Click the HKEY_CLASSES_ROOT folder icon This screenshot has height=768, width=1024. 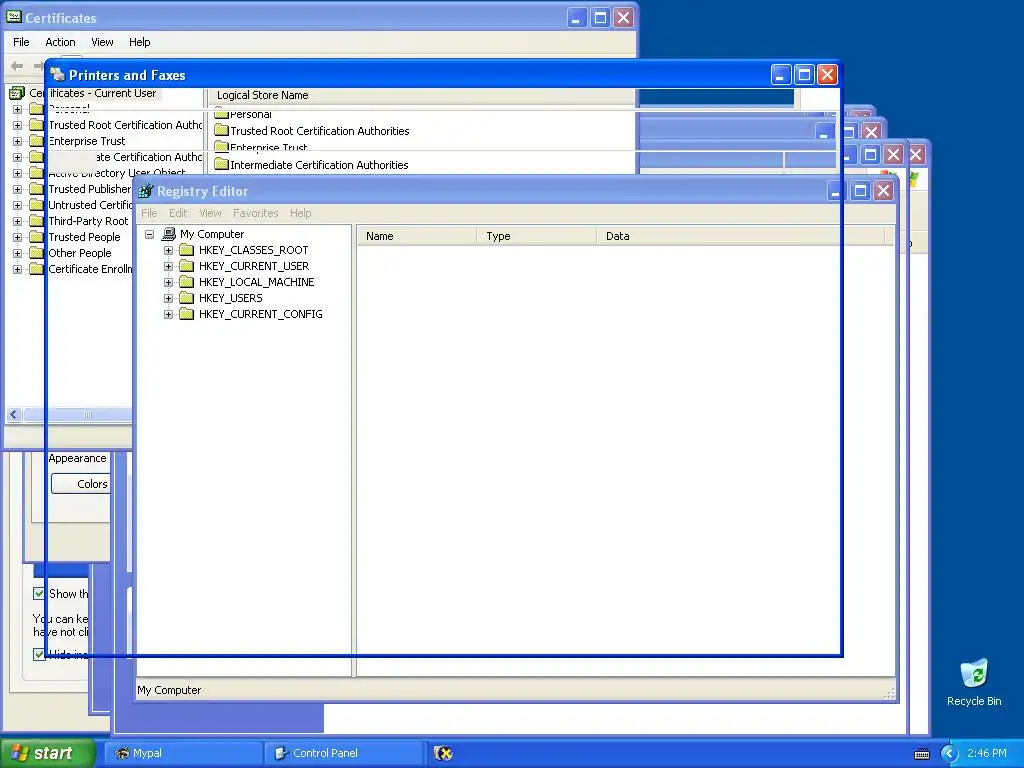[187, 250]
